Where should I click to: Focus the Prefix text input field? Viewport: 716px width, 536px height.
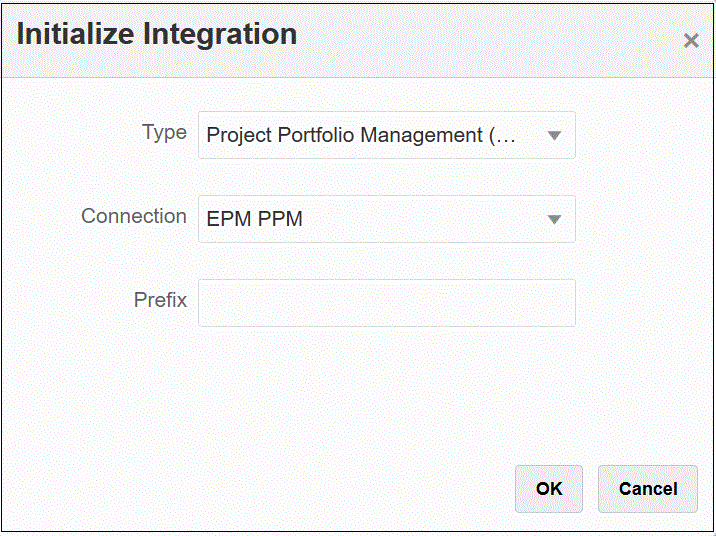pos(387,303)
